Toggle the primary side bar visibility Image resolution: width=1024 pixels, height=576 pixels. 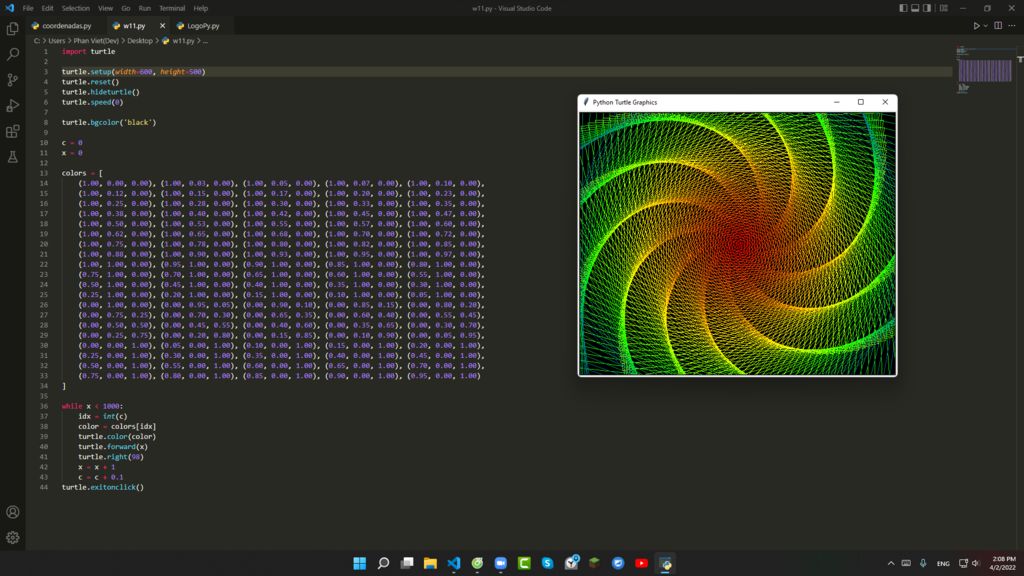coord(903,8)
